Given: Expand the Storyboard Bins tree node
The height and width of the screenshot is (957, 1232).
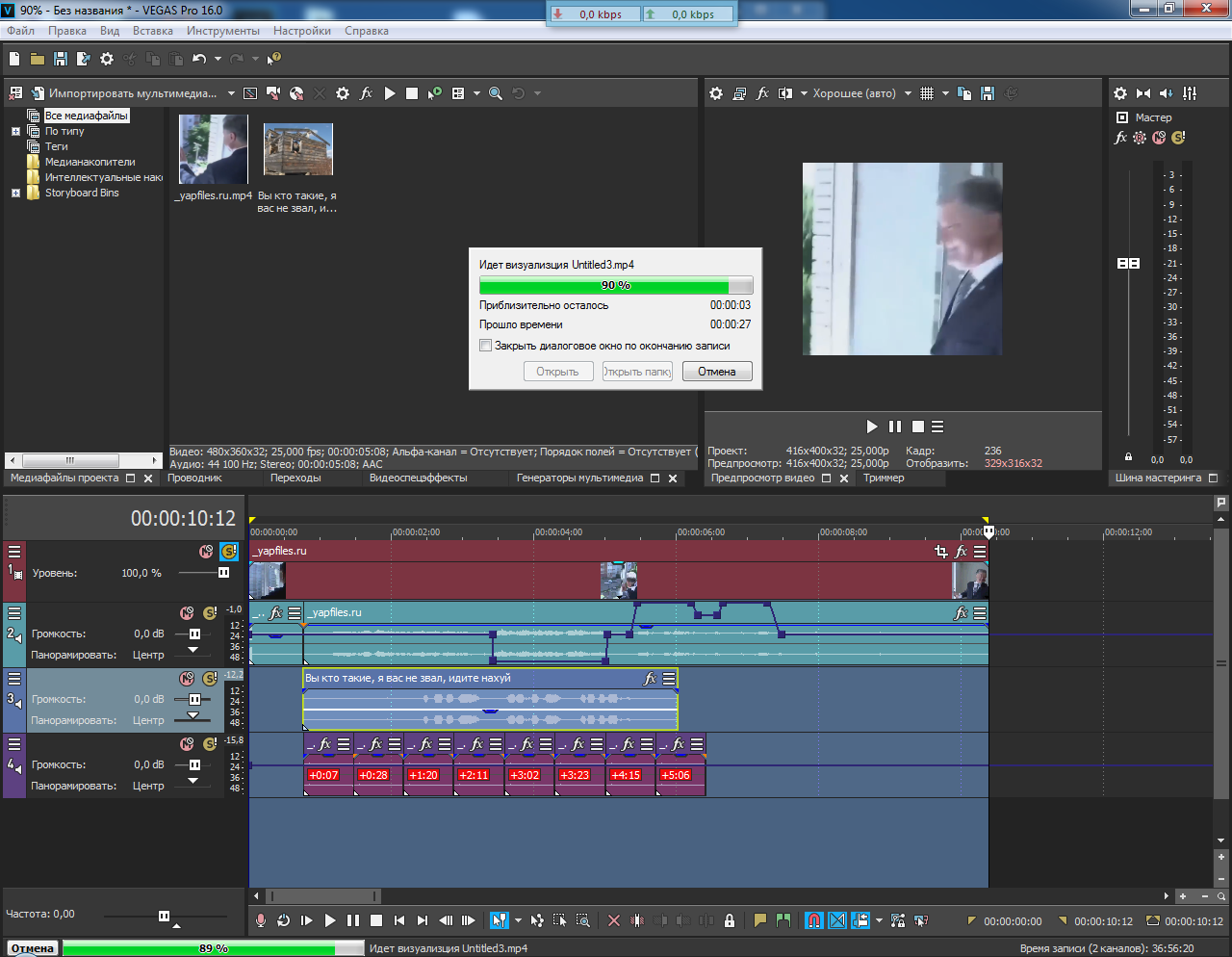Looking at the screenshot, I should click(x=15, y=193).
